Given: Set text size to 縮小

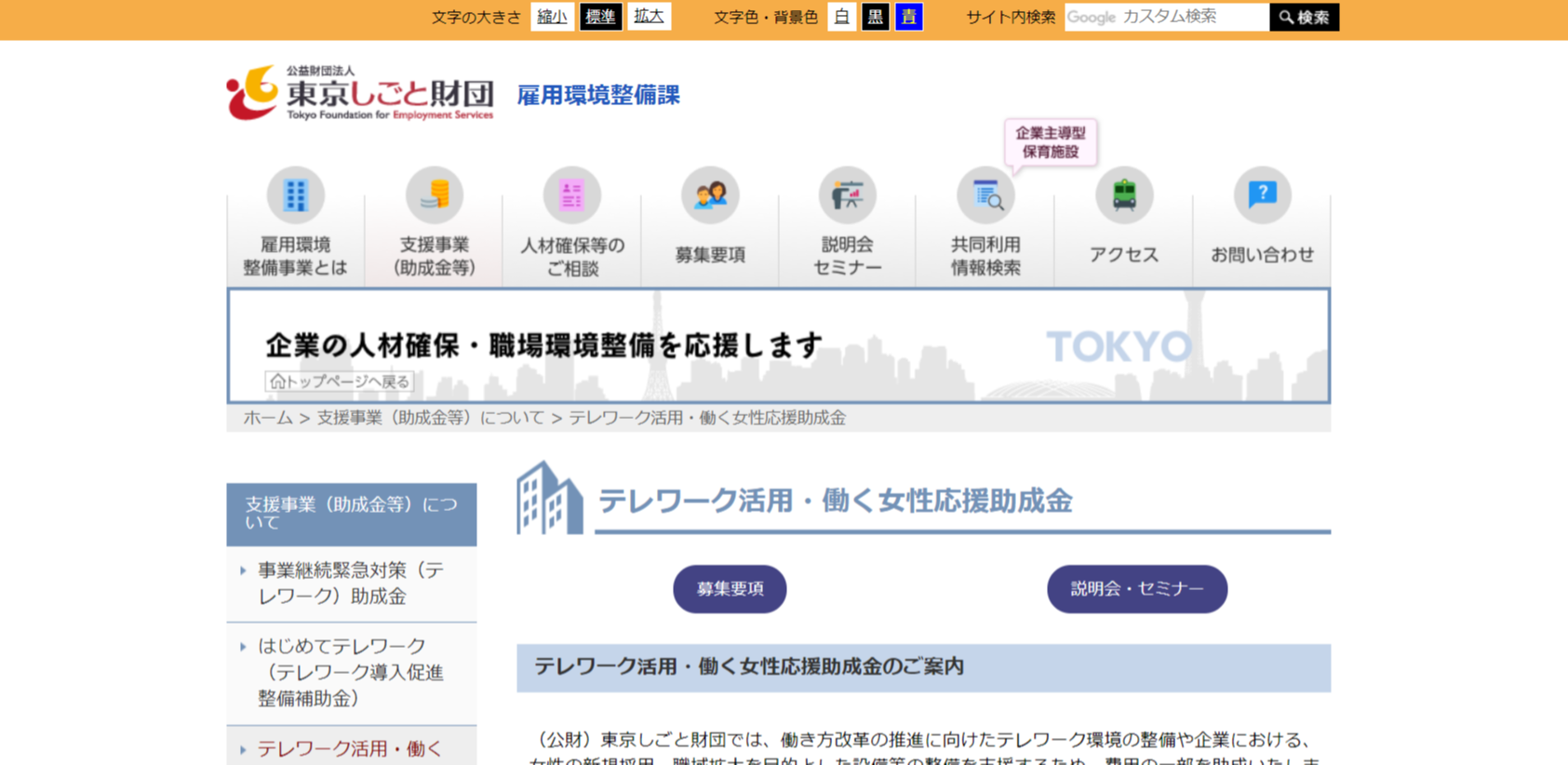Looking at the screenshot, I should click(552, 17).
